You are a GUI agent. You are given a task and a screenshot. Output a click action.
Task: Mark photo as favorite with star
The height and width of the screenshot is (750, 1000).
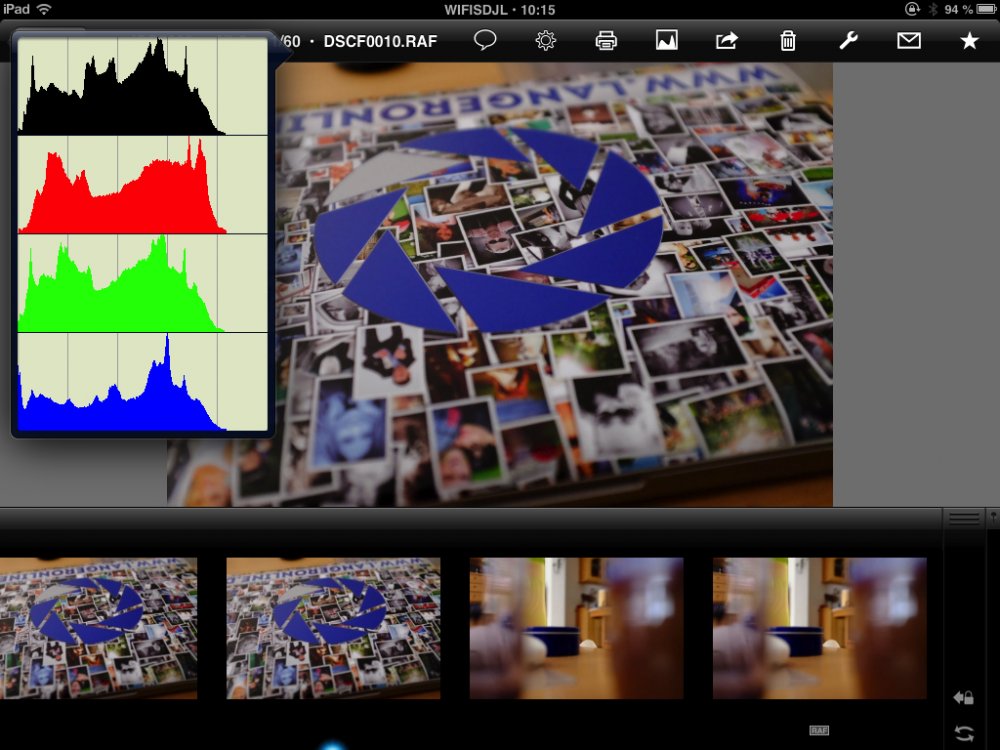pyautogui.click(x=969, y=41)
